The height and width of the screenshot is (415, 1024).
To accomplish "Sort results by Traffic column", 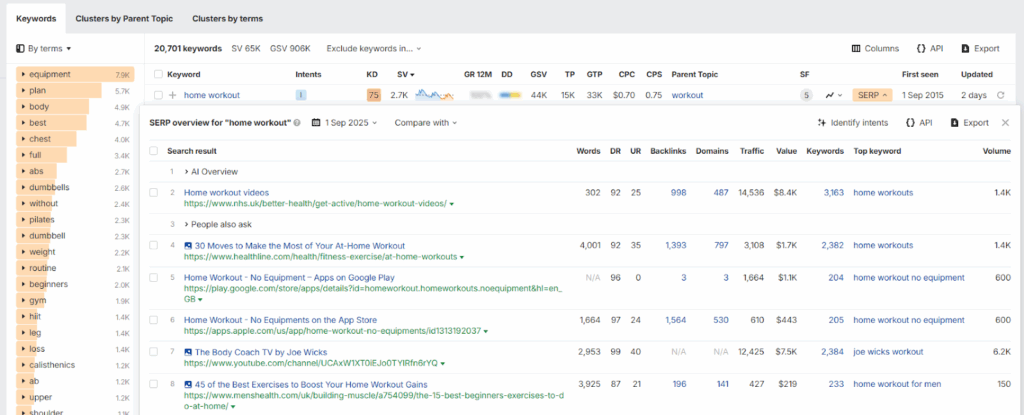I will click(x=752, y=151).
